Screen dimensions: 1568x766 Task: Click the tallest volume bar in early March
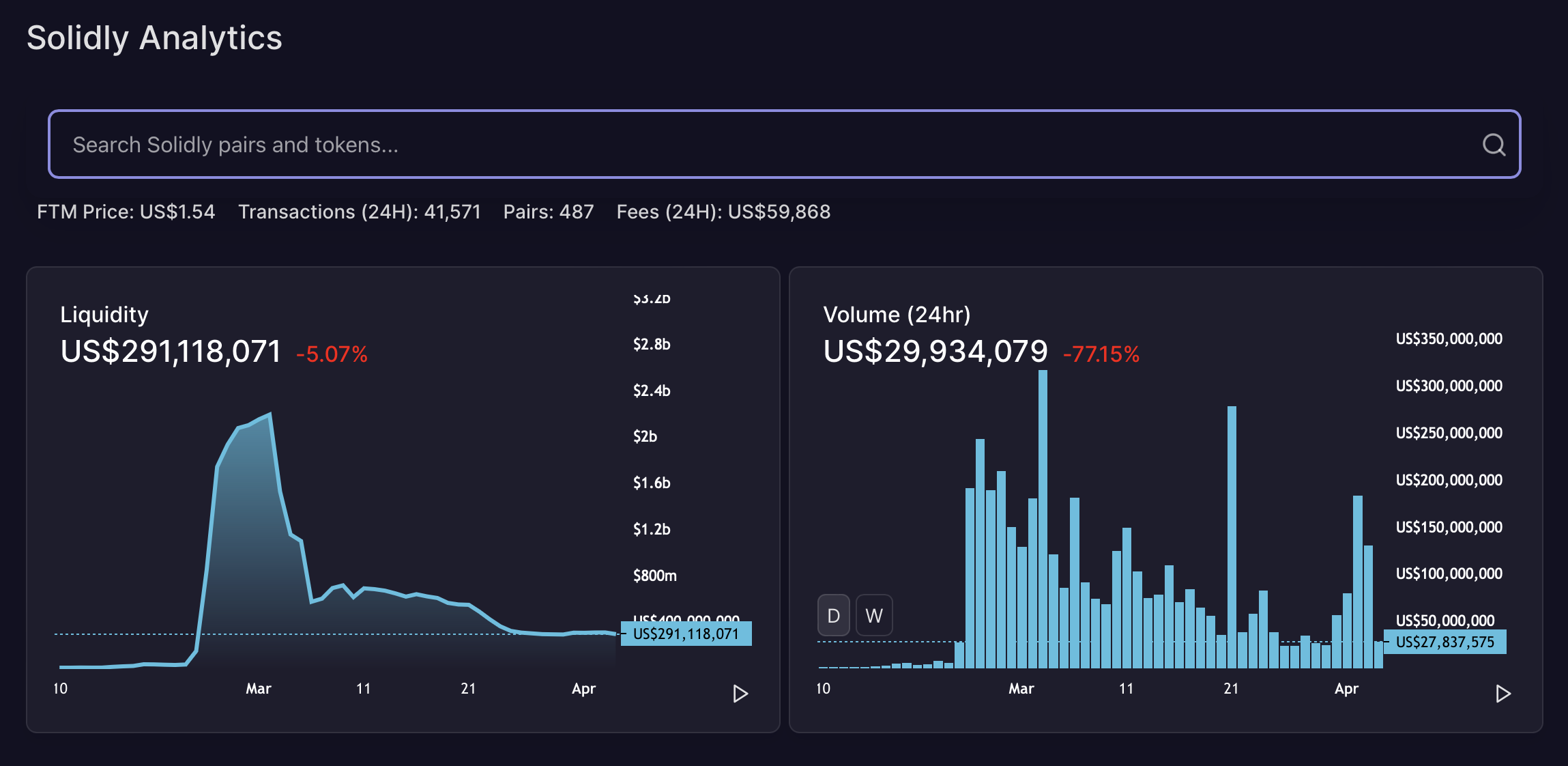point(1043,519)
